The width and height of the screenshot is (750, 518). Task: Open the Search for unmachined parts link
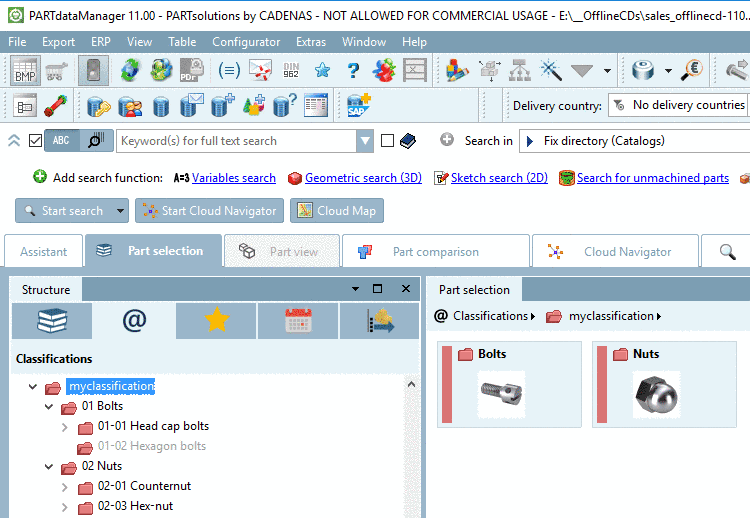click(x=653, y=178)
